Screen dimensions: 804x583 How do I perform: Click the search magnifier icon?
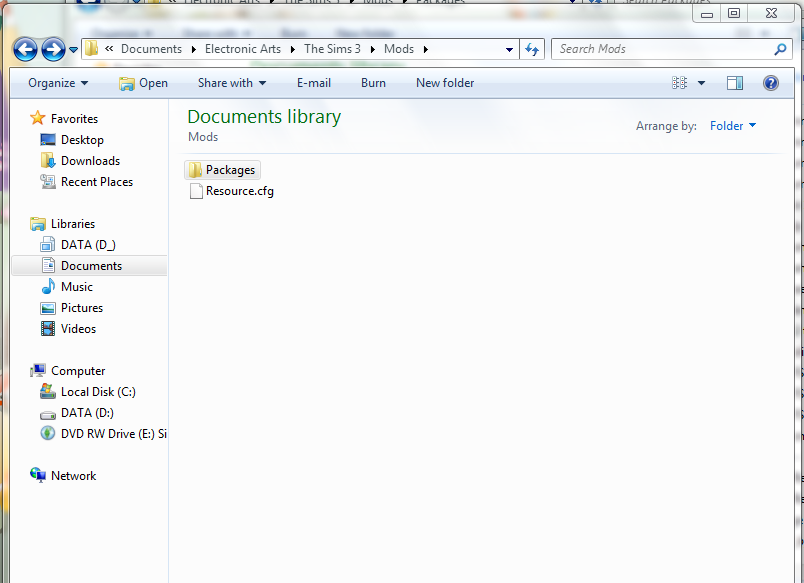click(780, 49)
